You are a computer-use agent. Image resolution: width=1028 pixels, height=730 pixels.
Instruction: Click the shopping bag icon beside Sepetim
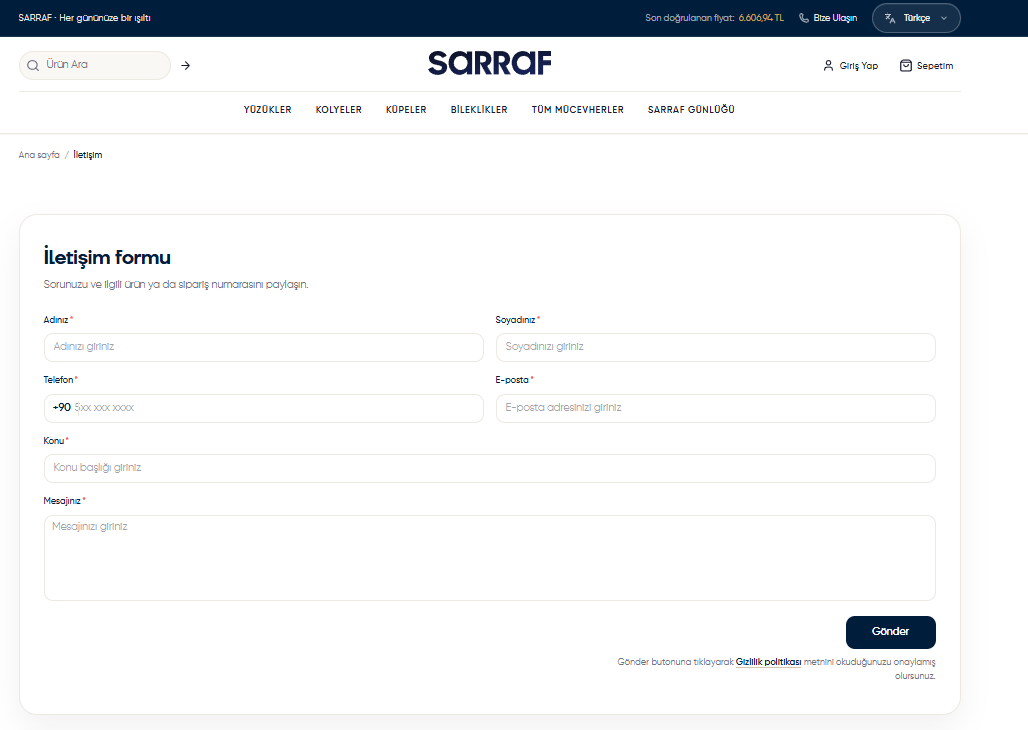[905, 66]
